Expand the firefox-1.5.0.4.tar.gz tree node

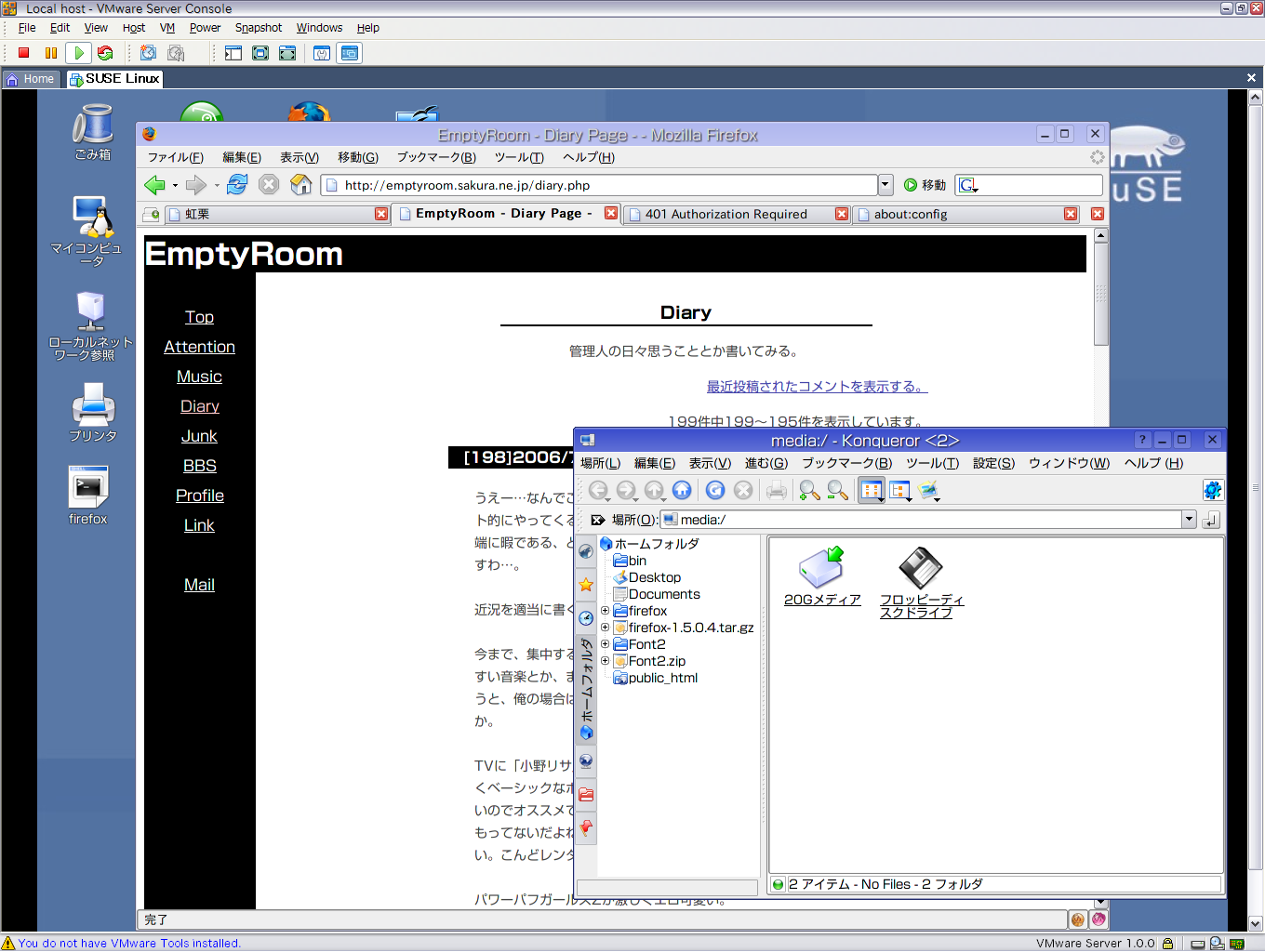(x=605, y=628)
